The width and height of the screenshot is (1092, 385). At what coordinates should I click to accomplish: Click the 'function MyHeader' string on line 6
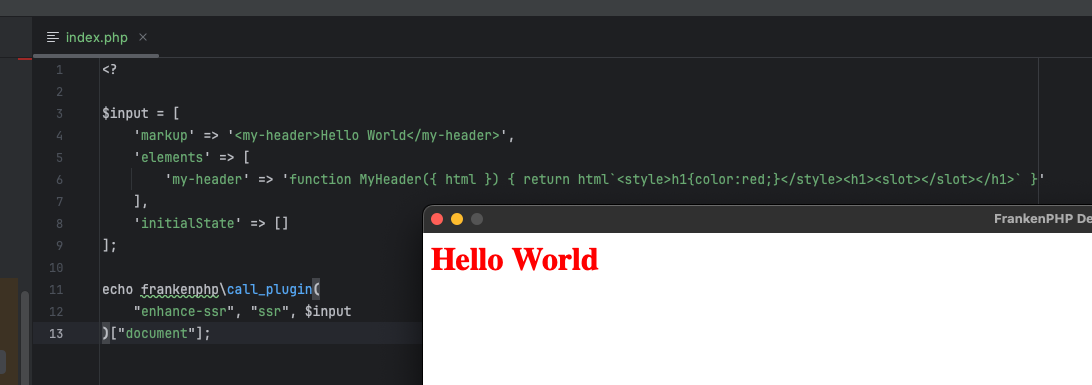(x=664, y=180)
